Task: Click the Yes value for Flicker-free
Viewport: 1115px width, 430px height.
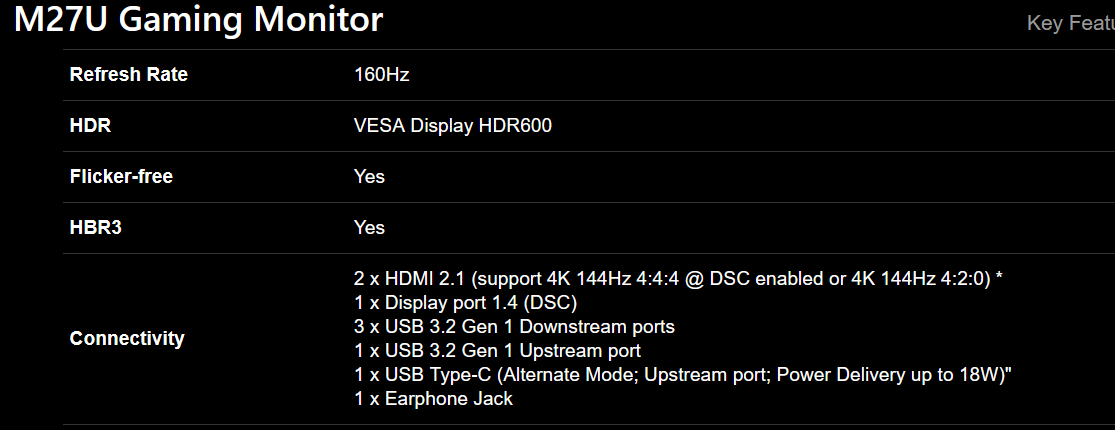Action: point(369,177)
